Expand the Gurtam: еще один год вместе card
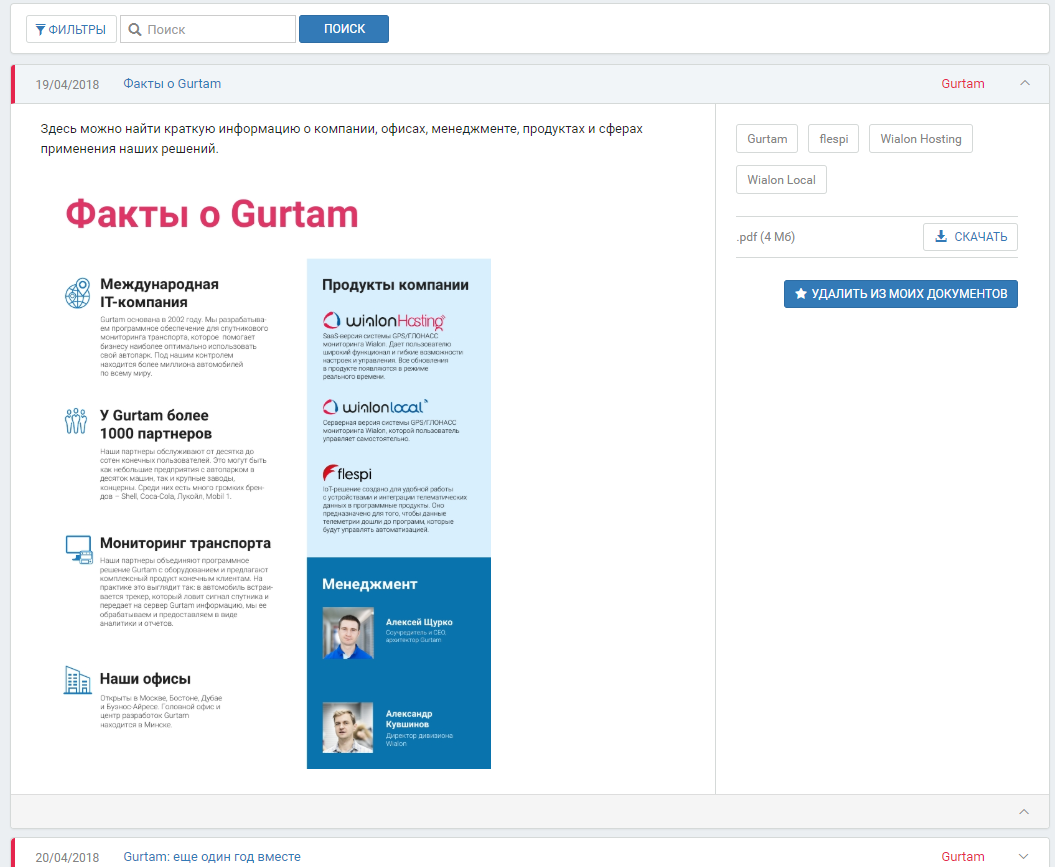The image size is (1055, 867). click(x=1024, y=856)
